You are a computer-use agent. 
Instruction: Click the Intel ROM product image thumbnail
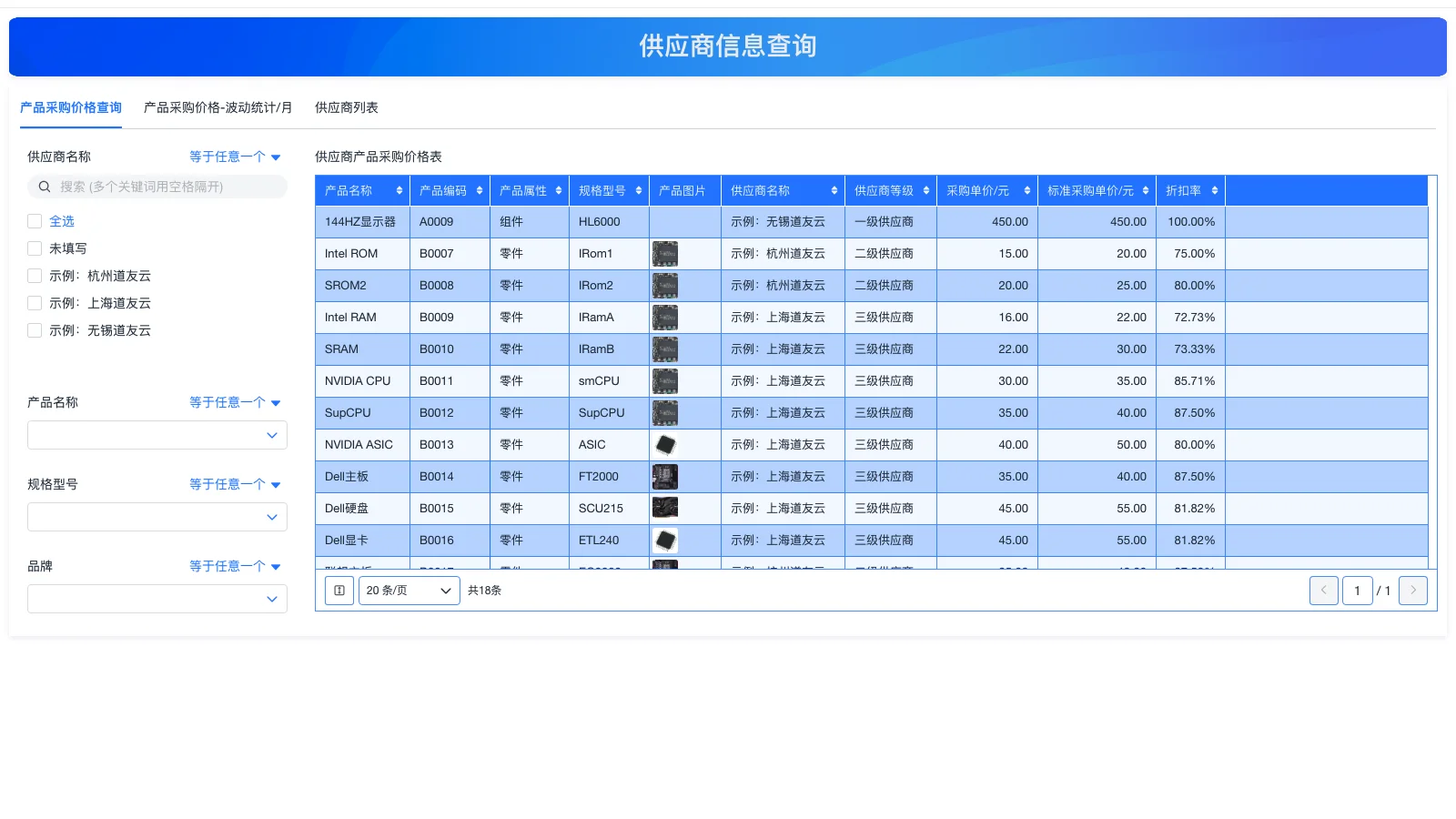click(x=665, y=253)
